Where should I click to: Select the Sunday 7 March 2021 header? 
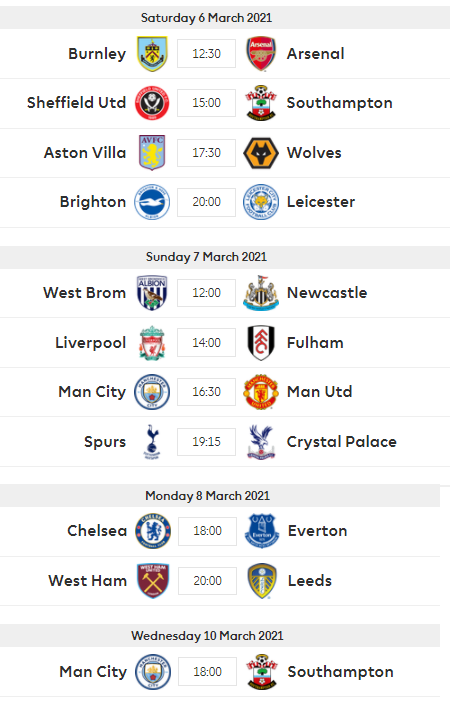(225, 257)
